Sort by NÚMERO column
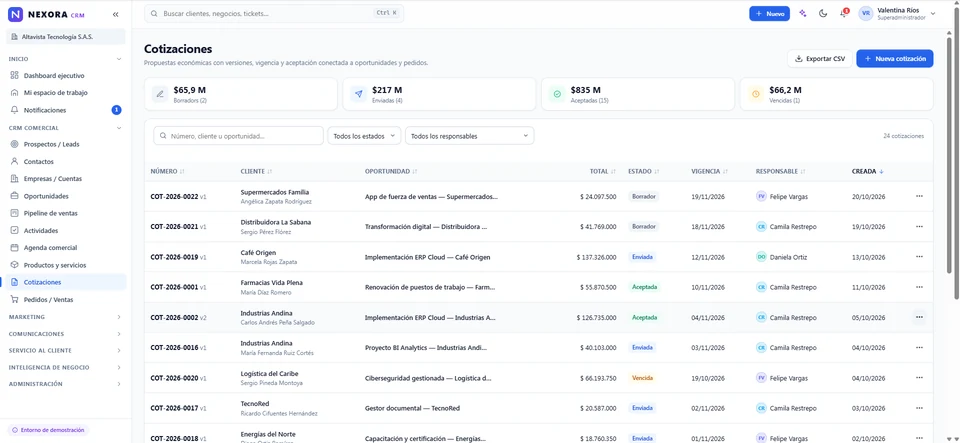960x443 pixels. 168,171
